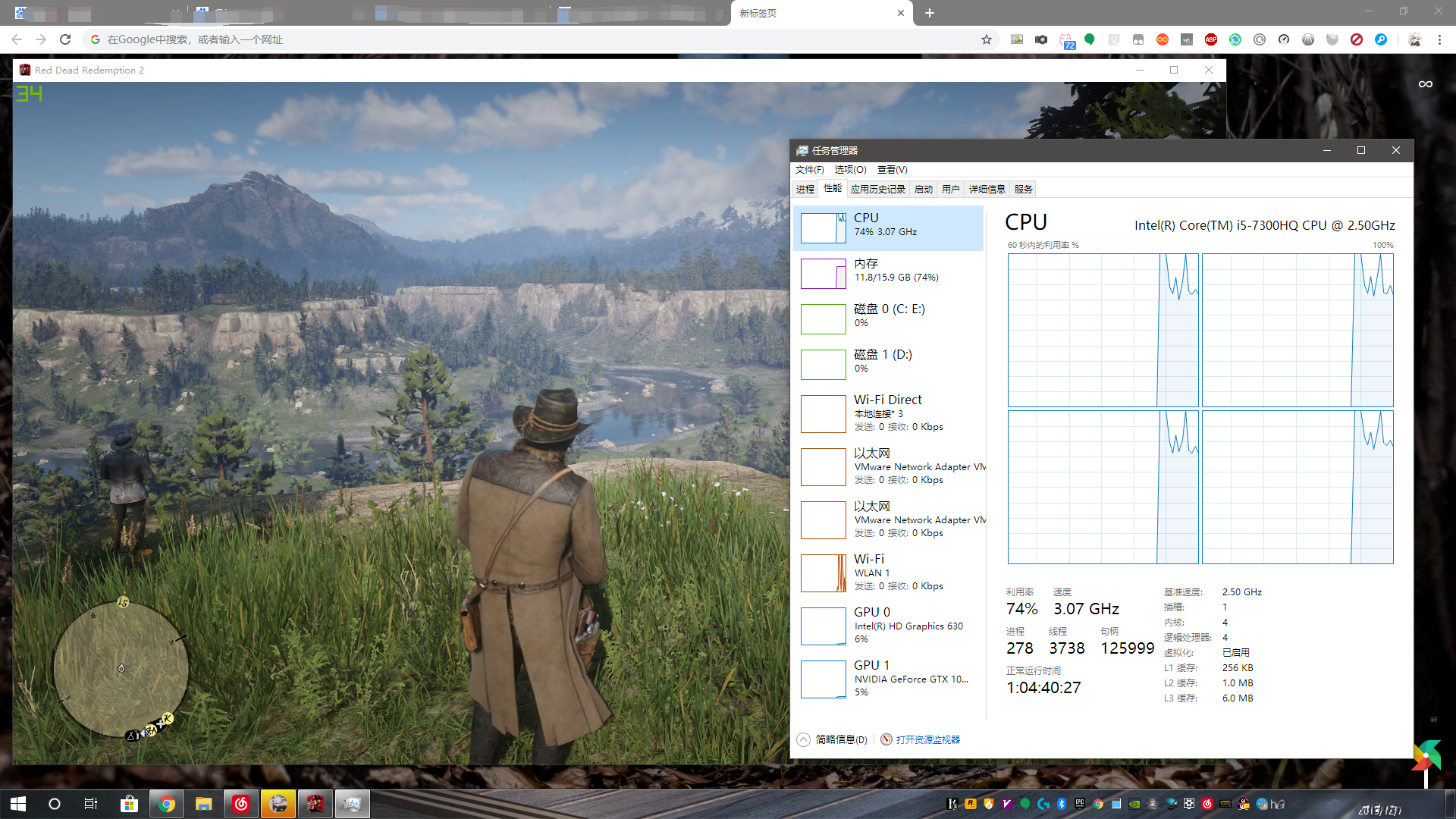The image size is (1456, 819).
Task: Open the Options (选项) menu
Action: pos(850,170)
